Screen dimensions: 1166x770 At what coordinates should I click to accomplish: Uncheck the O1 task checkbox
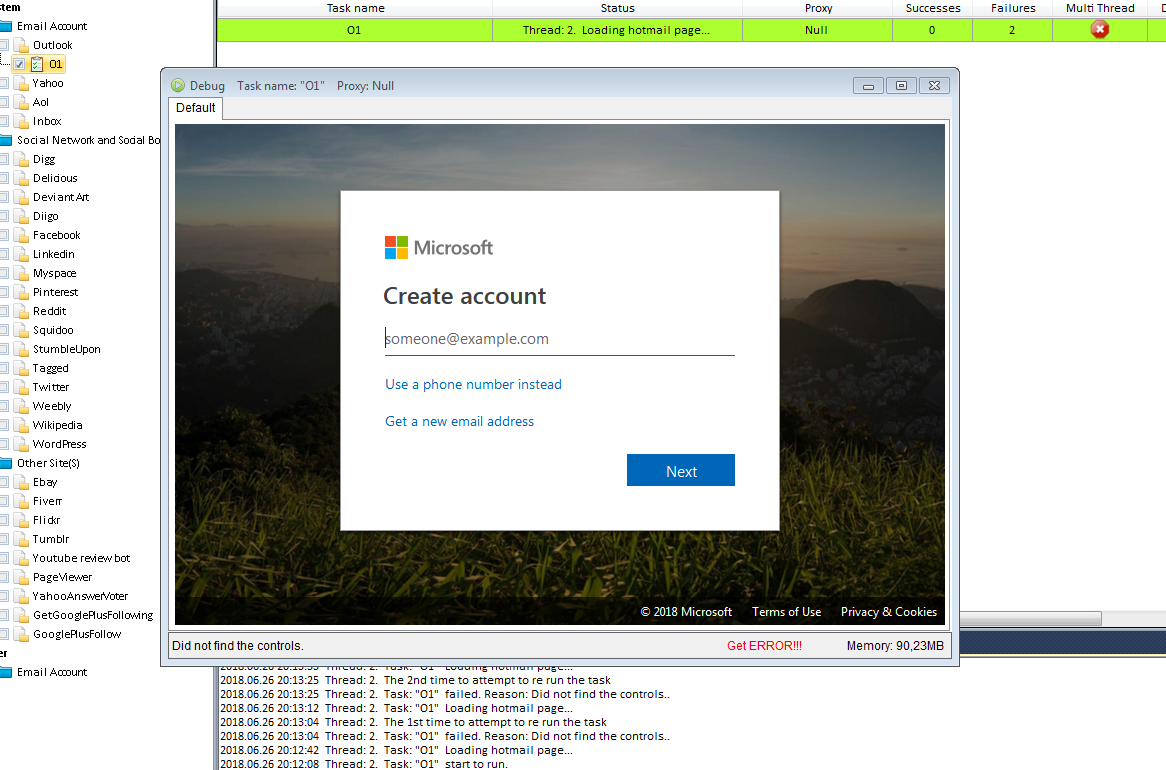coord(19,64)
